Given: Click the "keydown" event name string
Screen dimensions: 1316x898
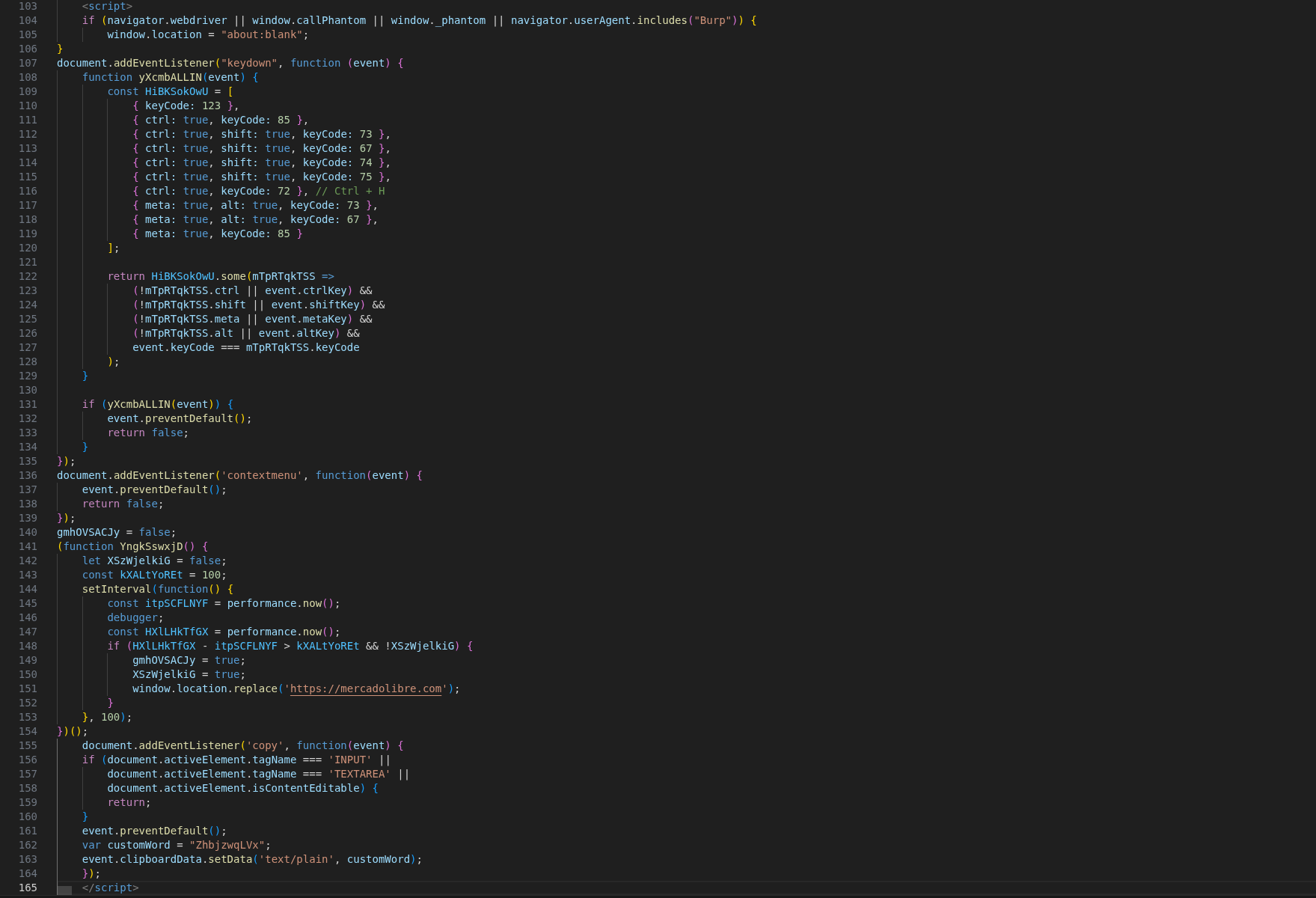Looking at the screenshot, I should (249, 63).
